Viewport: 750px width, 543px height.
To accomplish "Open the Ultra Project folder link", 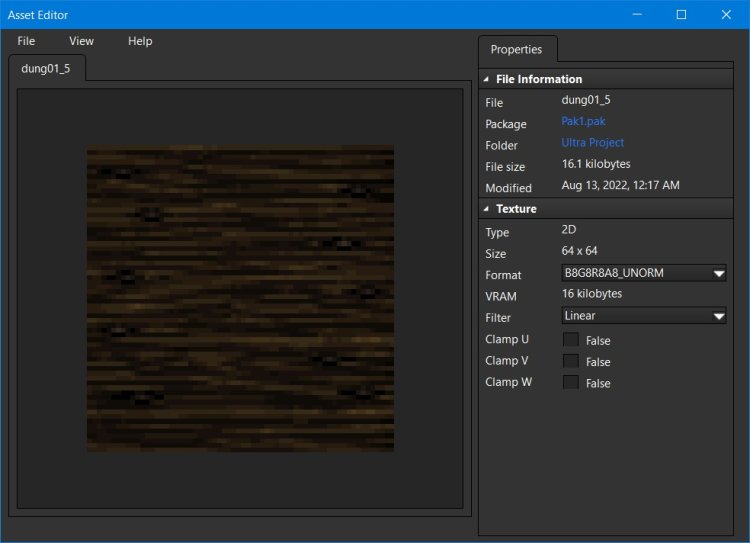I will coord(592,143).
